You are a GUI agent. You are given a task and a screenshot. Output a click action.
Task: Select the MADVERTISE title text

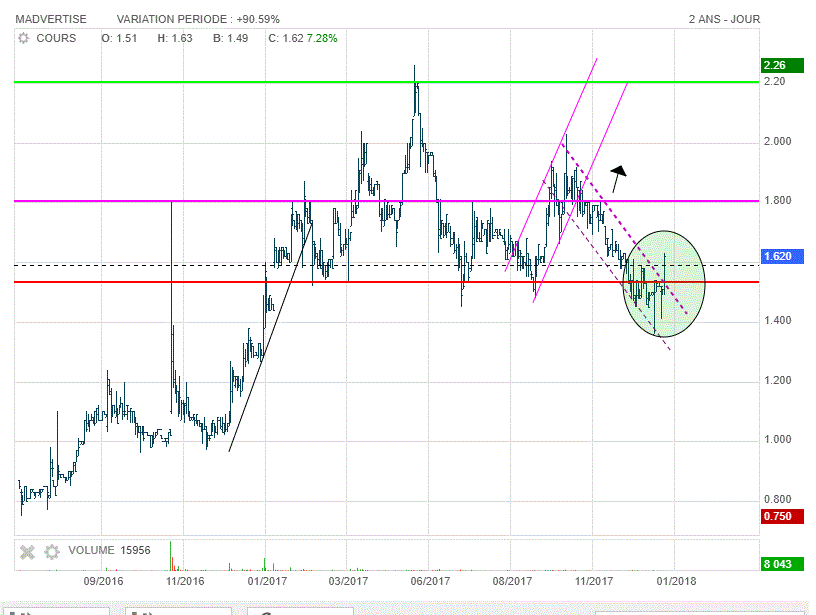[x=51, y=19]
